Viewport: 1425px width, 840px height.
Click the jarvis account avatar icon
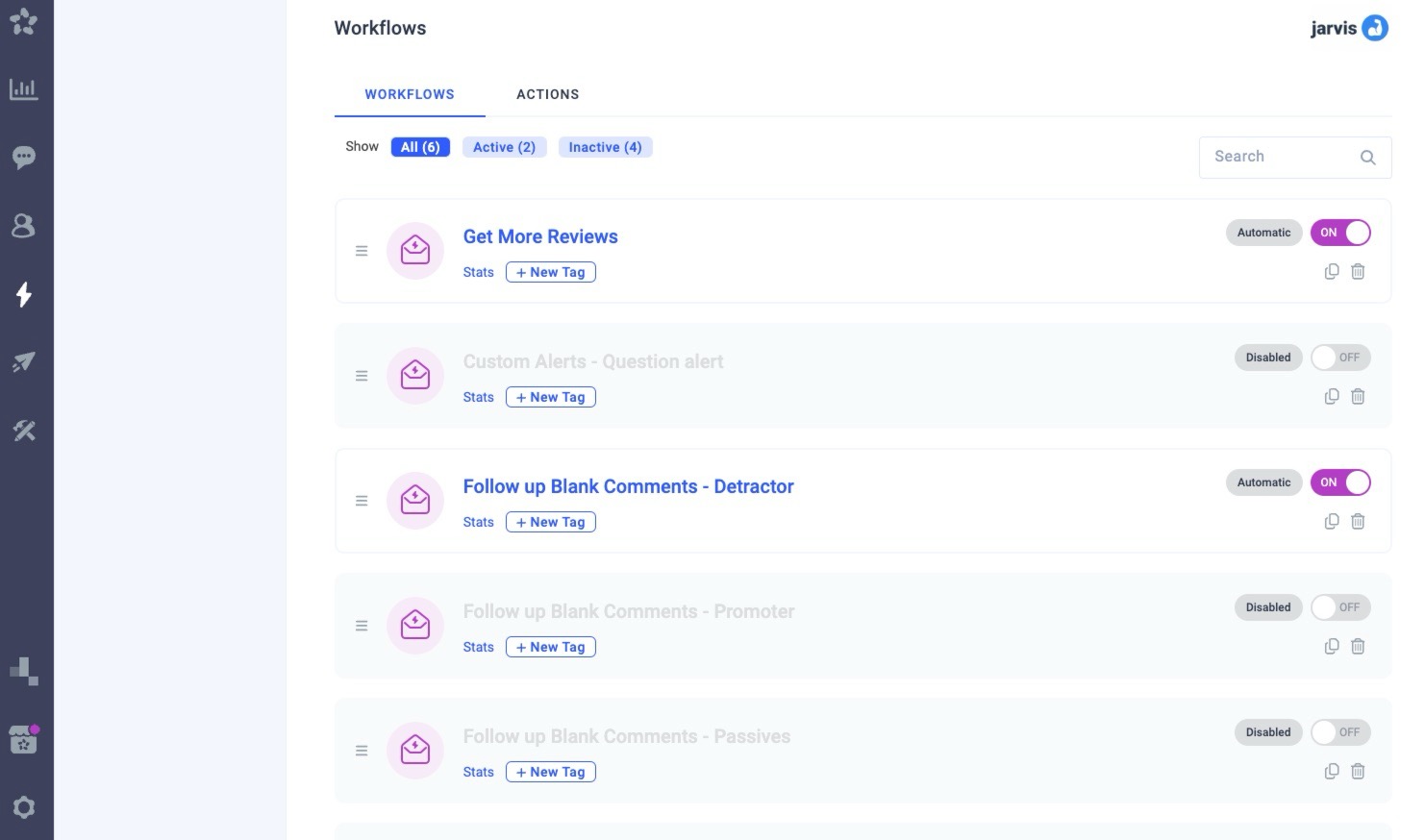(1376, 28)
